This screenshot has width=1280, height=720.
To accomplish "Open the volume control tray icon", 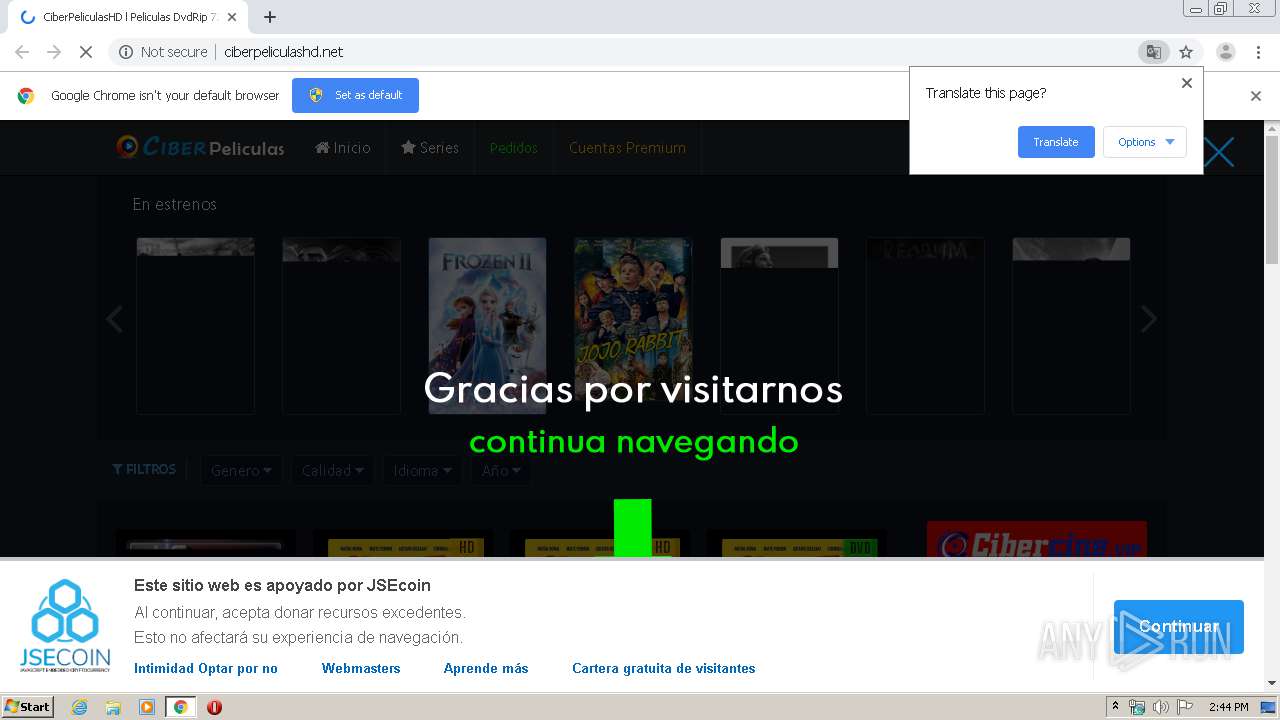I will point(1161,707).
